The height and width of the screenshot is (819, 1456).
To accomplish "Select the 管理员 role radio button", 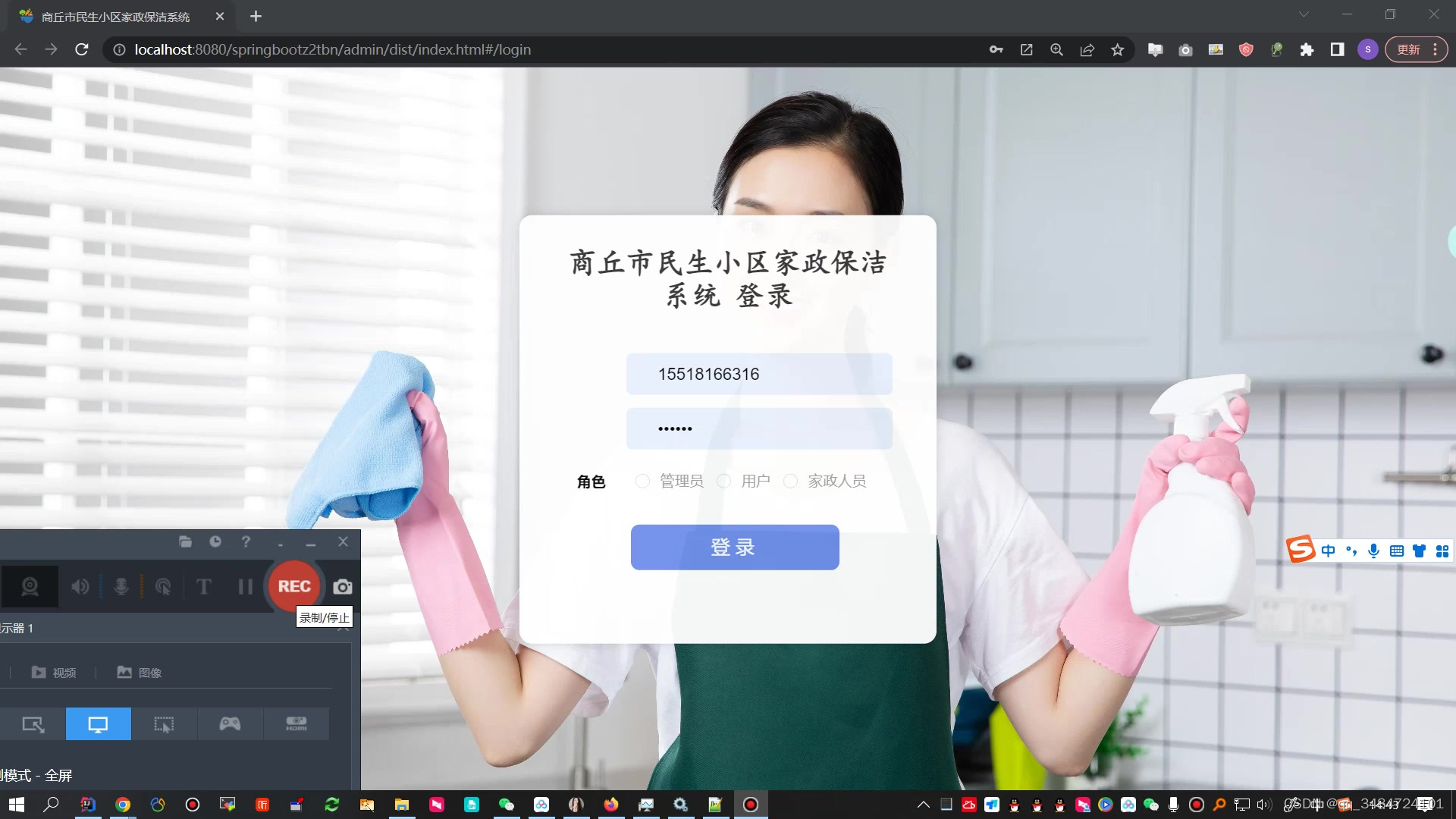I will click(642, 481).
